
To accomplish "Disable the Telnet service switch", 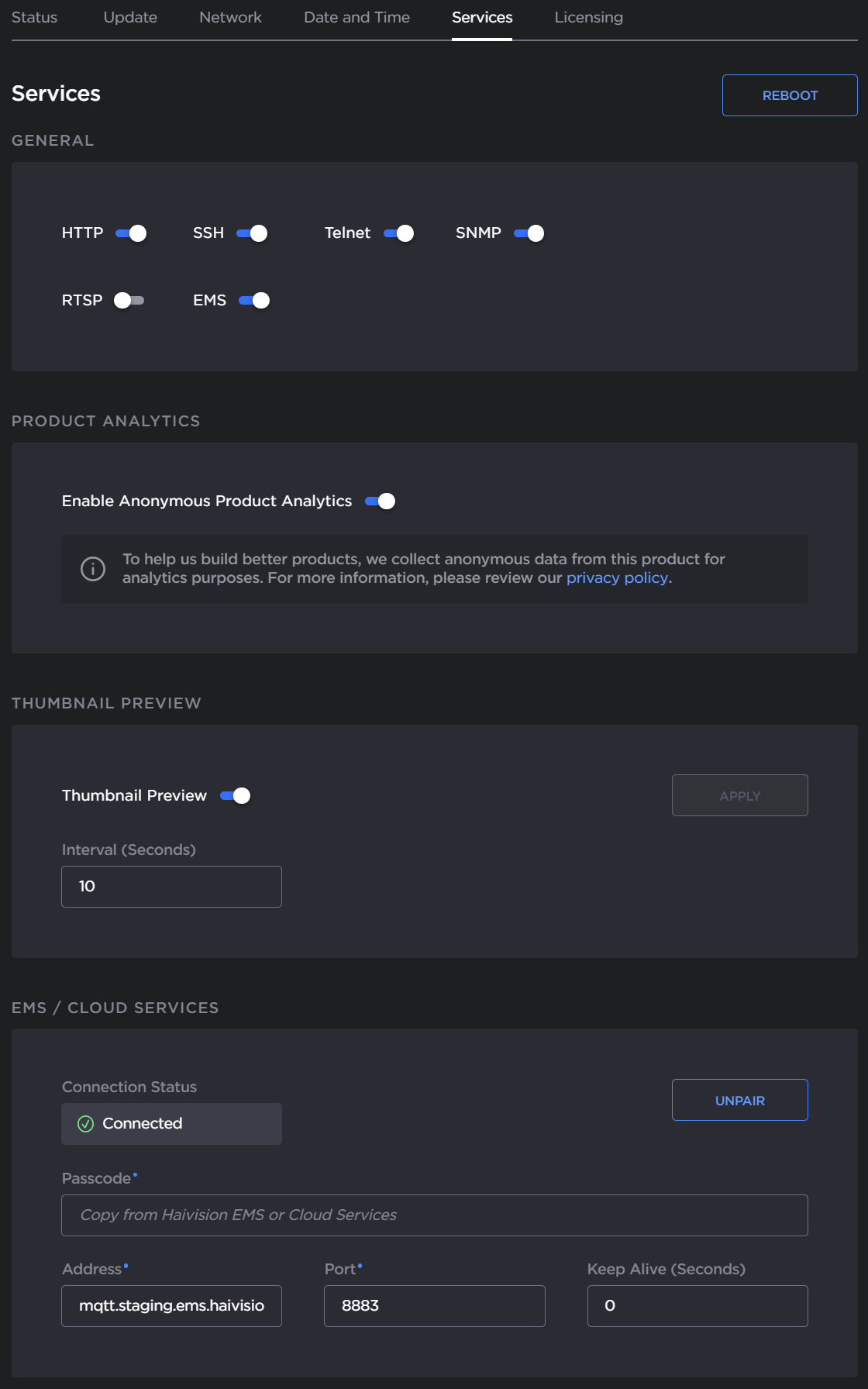I will point(398,233).
